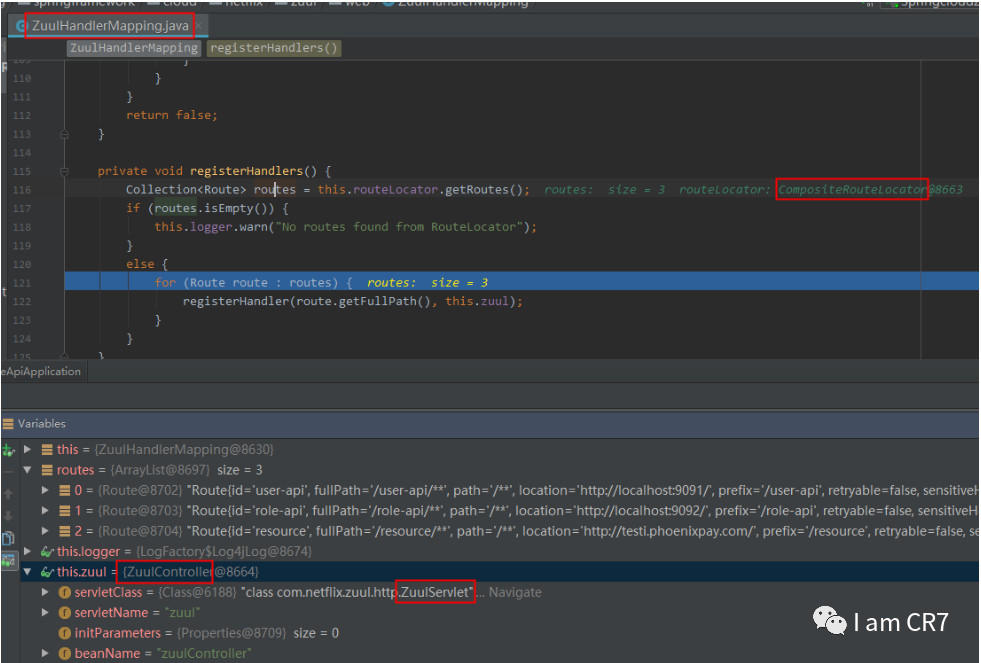Click the class icon on ZuulHandlerMapping.java tab
This screenshot has width=981, height=663.
coord(21,26)
